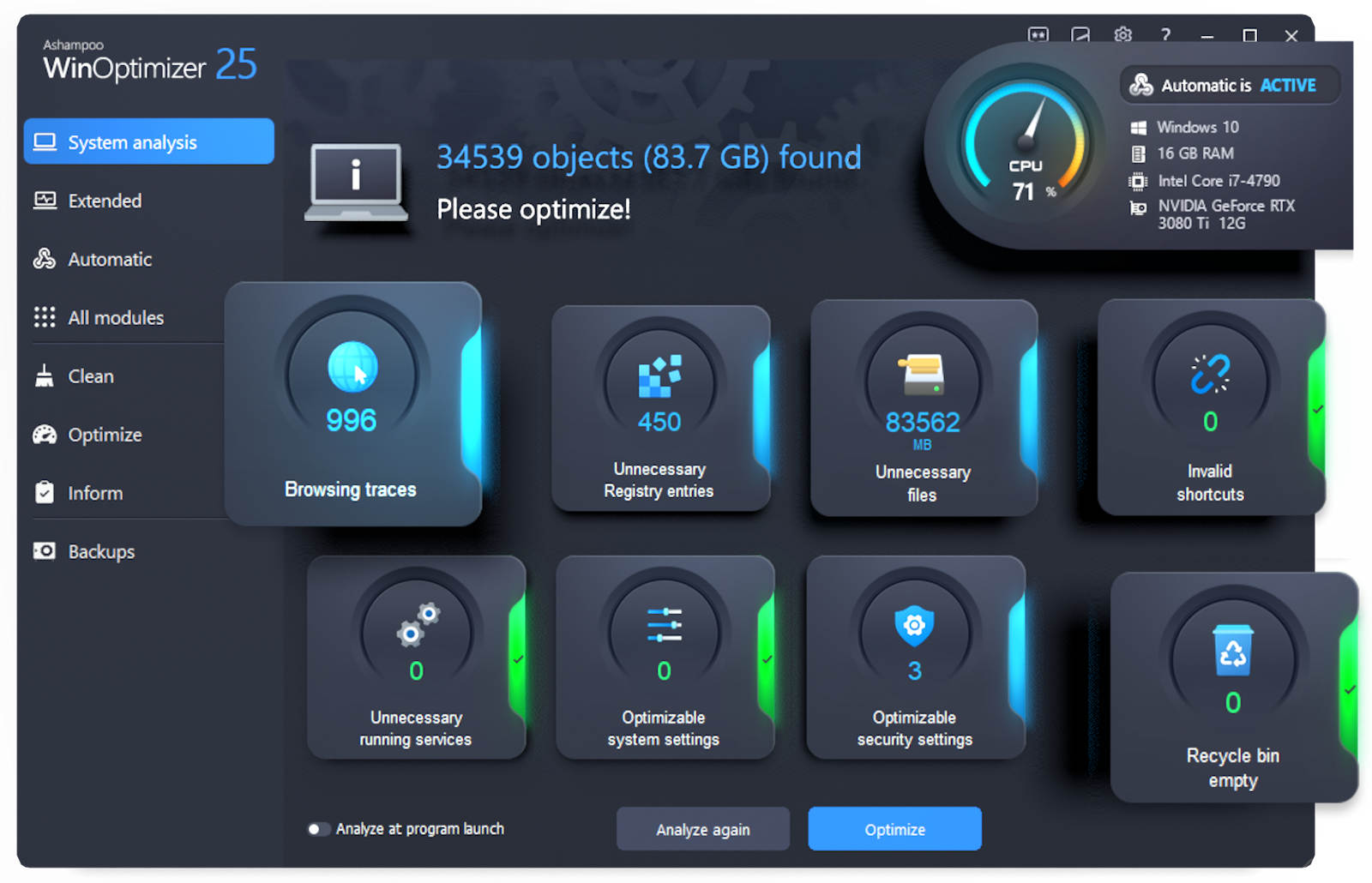Open the Optimizable security settings shield icon
Screen dimensions: 1372x883
coord(914,625)
